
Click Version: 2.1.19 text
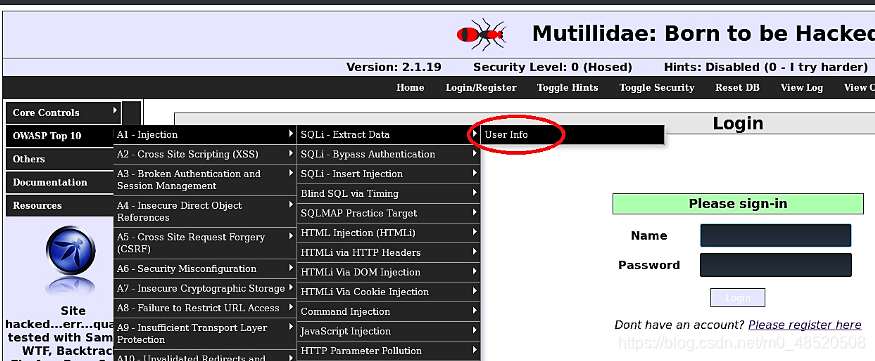394,68
